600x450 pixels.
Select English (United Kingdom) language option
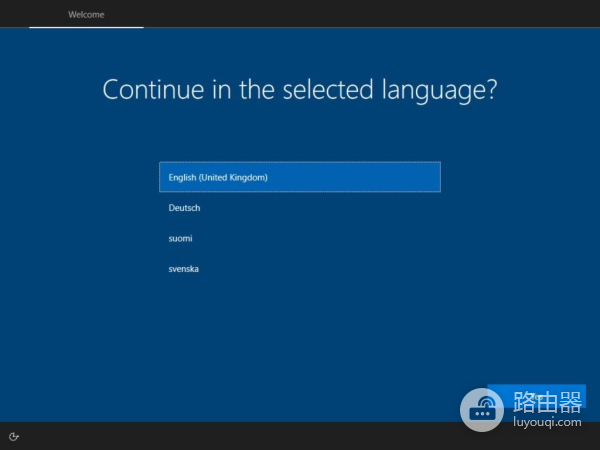coord(300,177)
